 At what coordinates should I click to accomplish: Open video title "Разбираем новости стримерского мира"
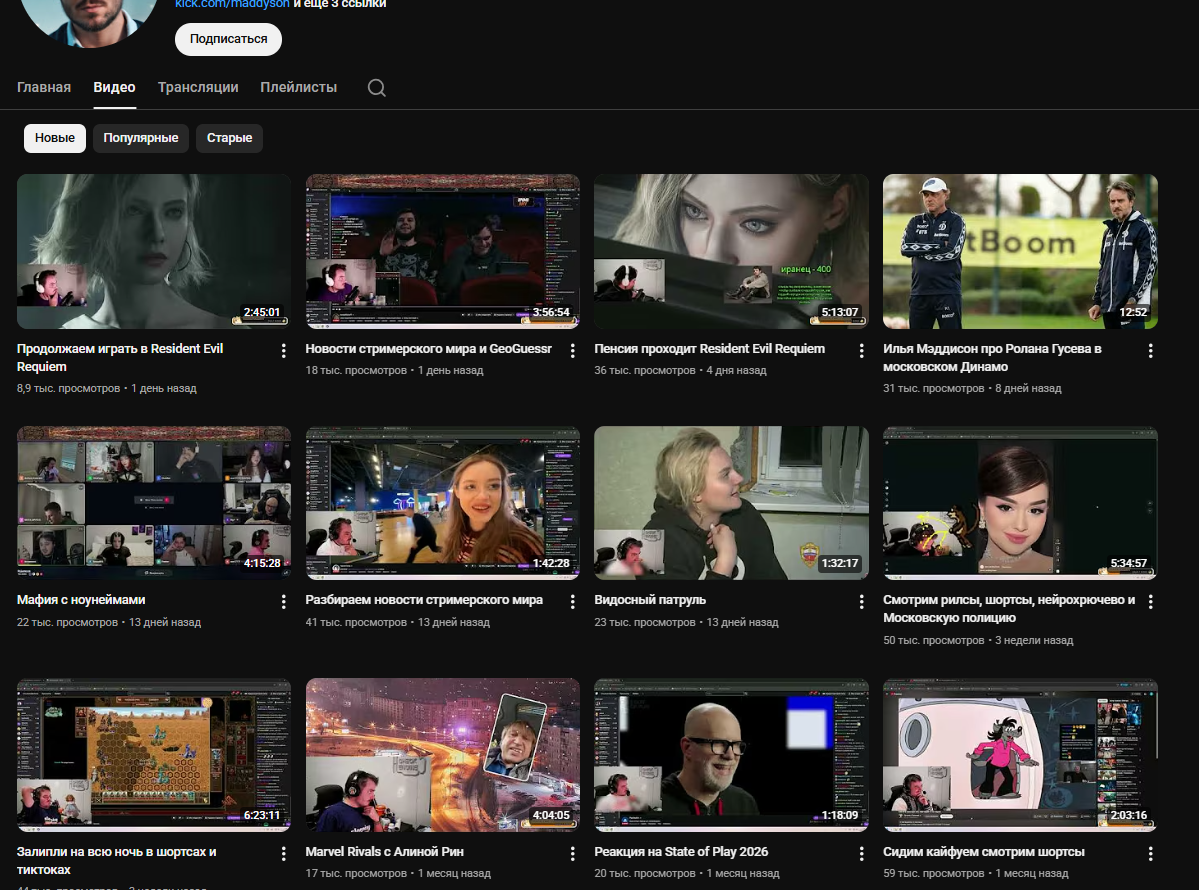pyautogui.click(x=424, y=599)
